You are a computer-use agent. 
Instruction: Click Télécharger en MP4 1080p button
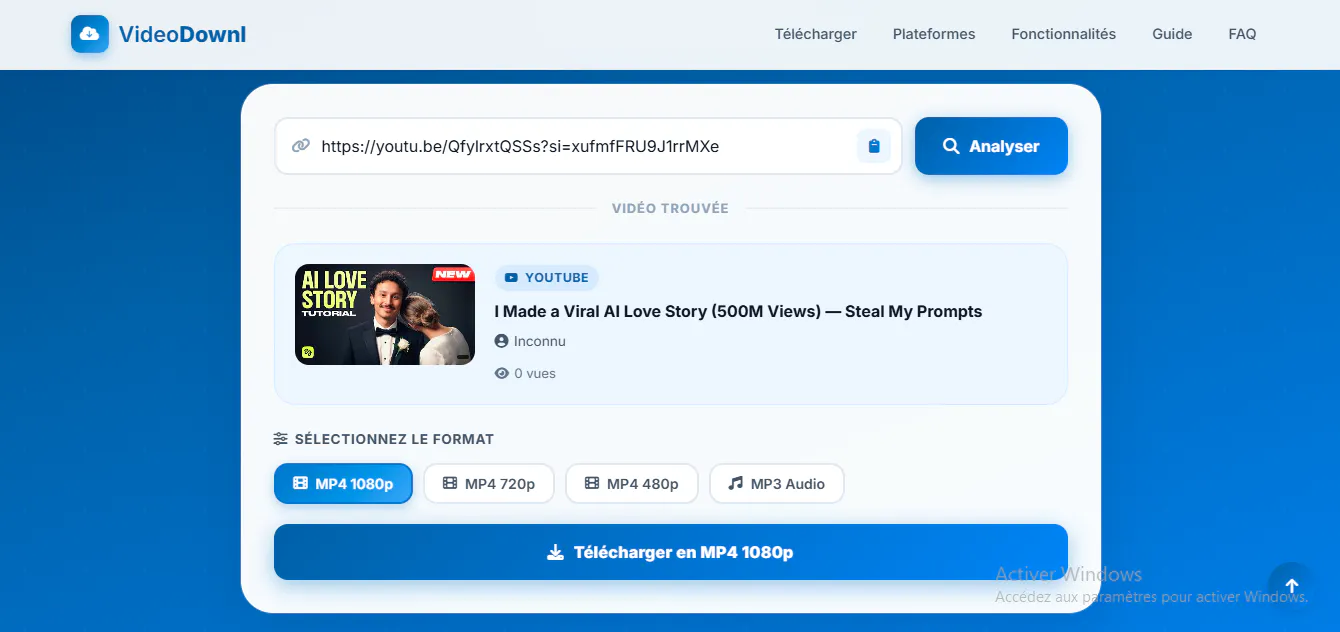click(671, 552)
